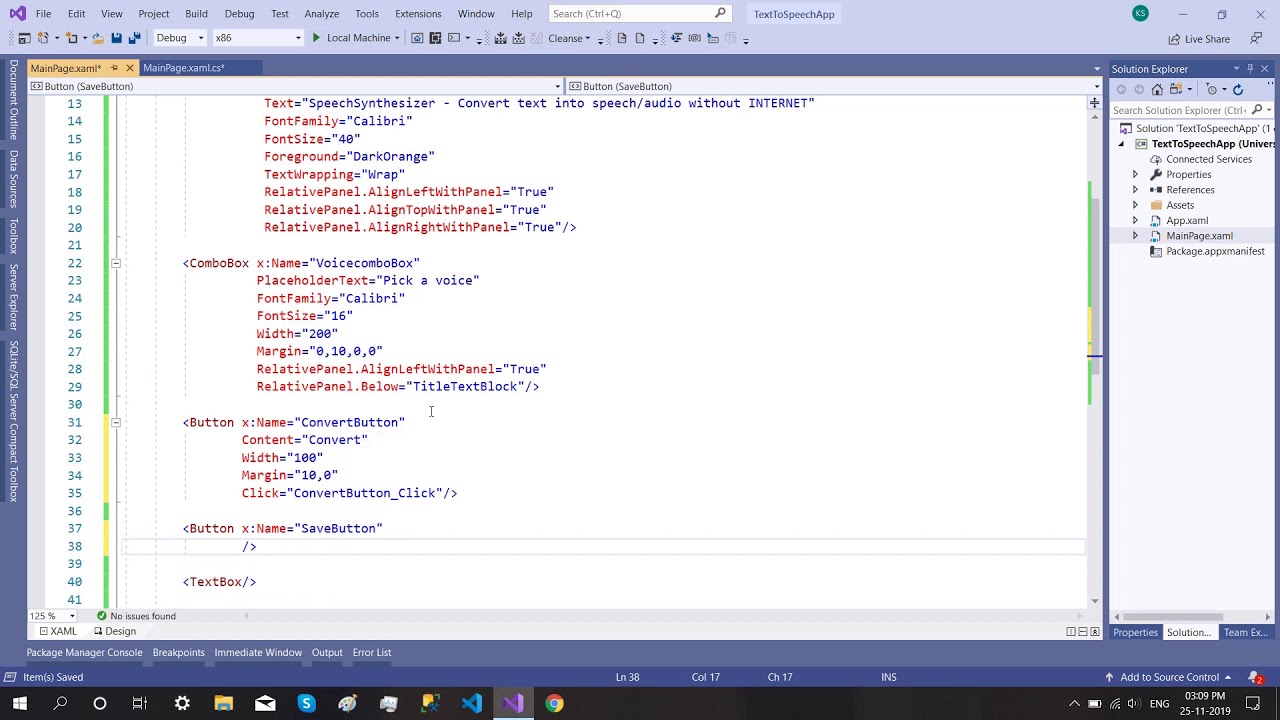Image resolution: width=1280 pixels, height=720 pixels.
Task: Close the MainPage.xaml tab
Action: (x=130, y=68)
